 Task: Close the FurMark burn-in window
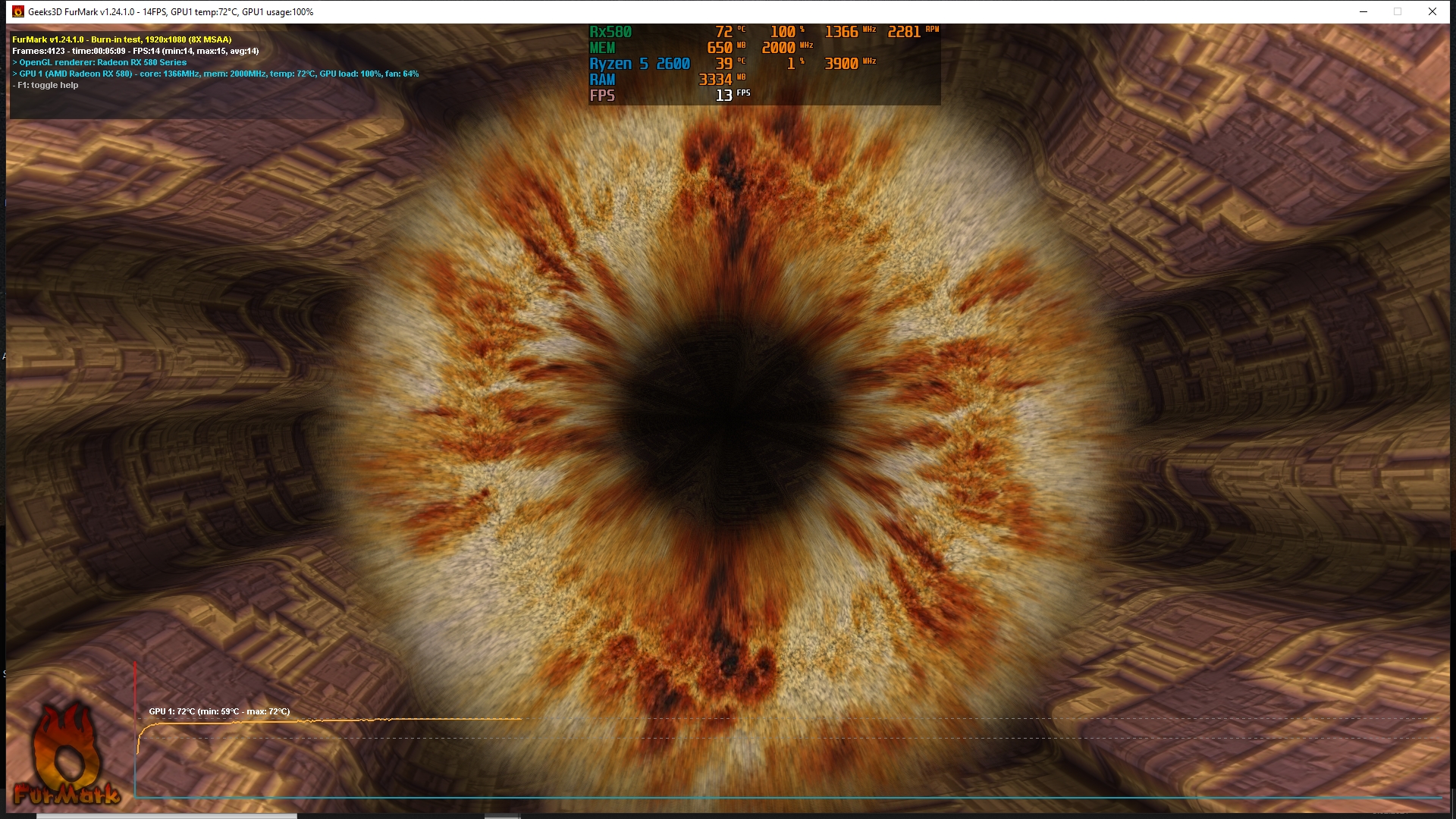pos(1432,11)
